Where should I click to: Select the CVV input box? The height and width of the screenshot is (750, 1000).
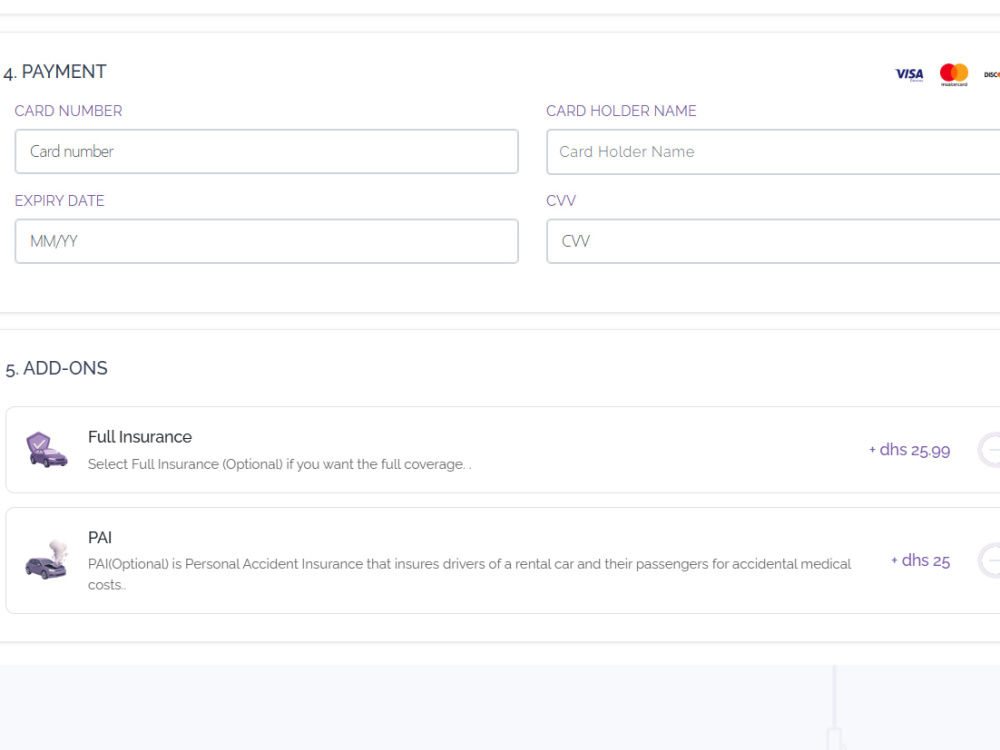773,241
